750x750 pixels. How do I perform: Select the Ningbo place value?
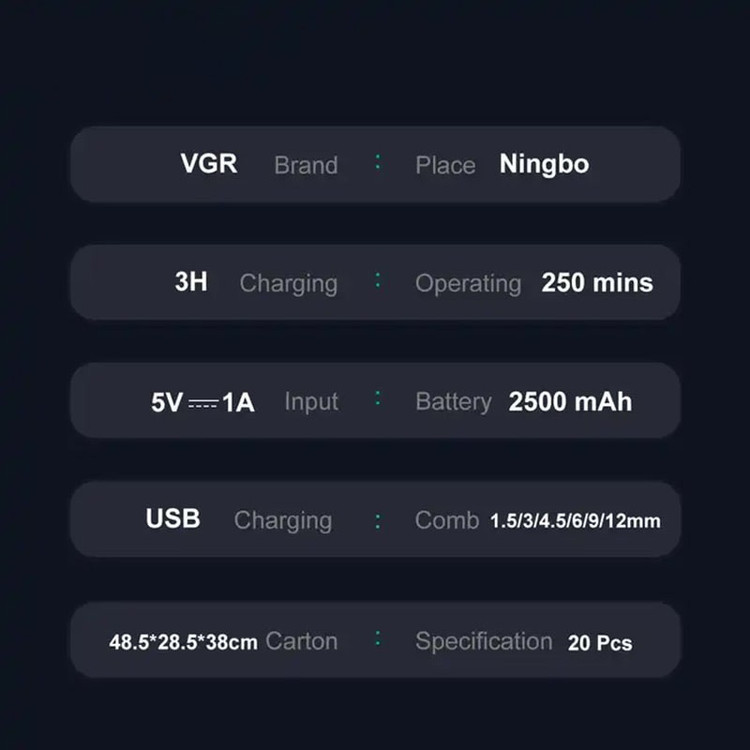[544, 164]
